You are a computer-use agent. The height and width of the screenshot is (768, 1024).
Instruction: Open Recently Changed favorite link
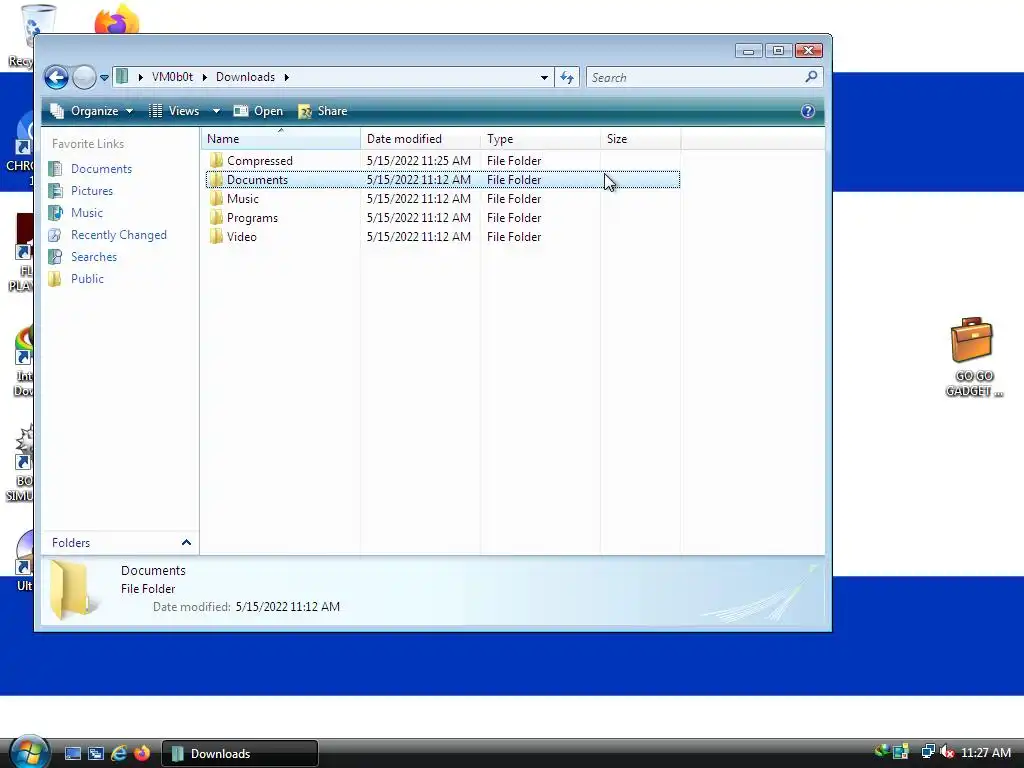(108, 234)
